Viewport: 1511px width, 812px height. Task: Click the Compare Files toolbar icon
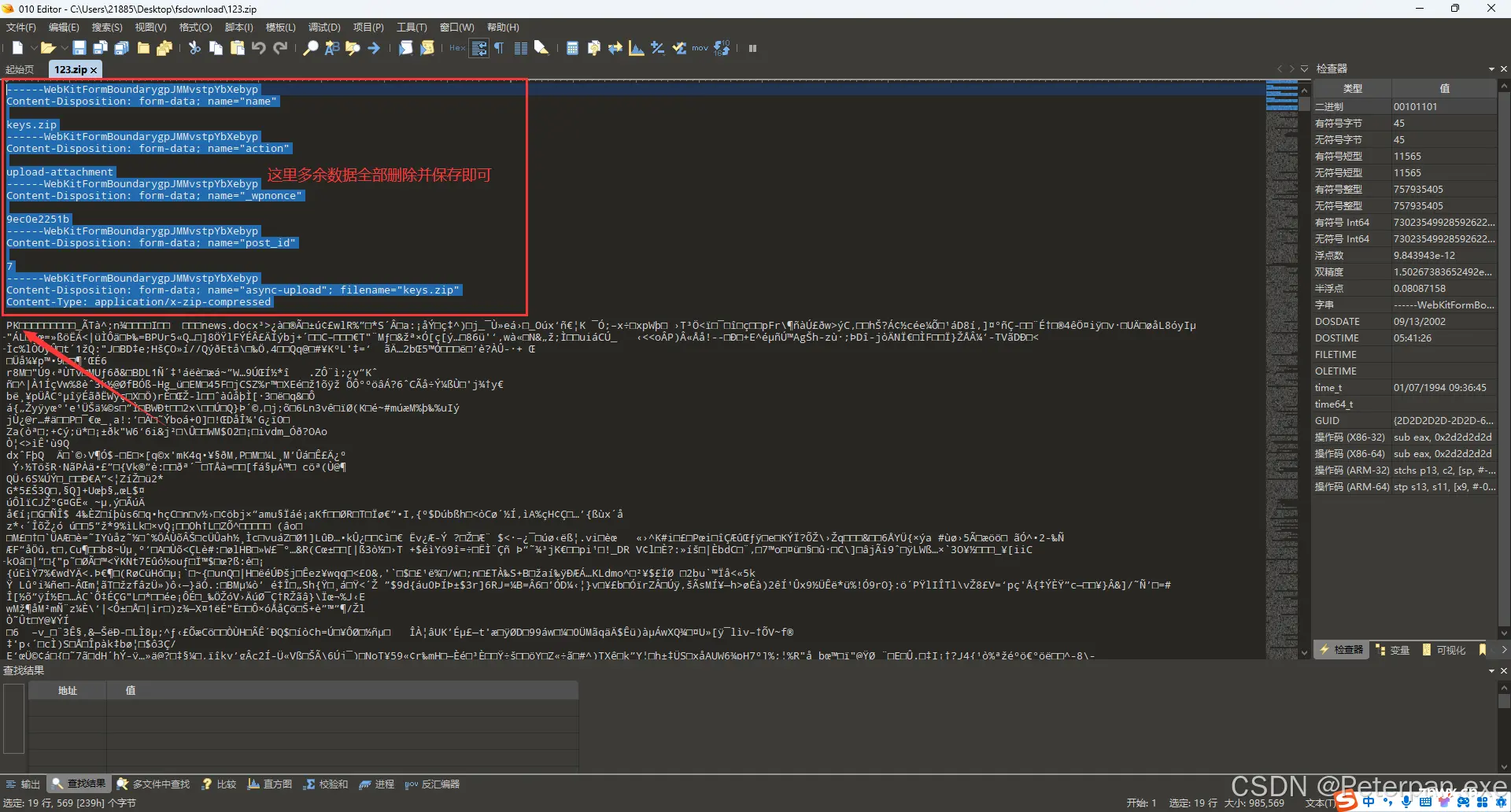coord(594,48)
